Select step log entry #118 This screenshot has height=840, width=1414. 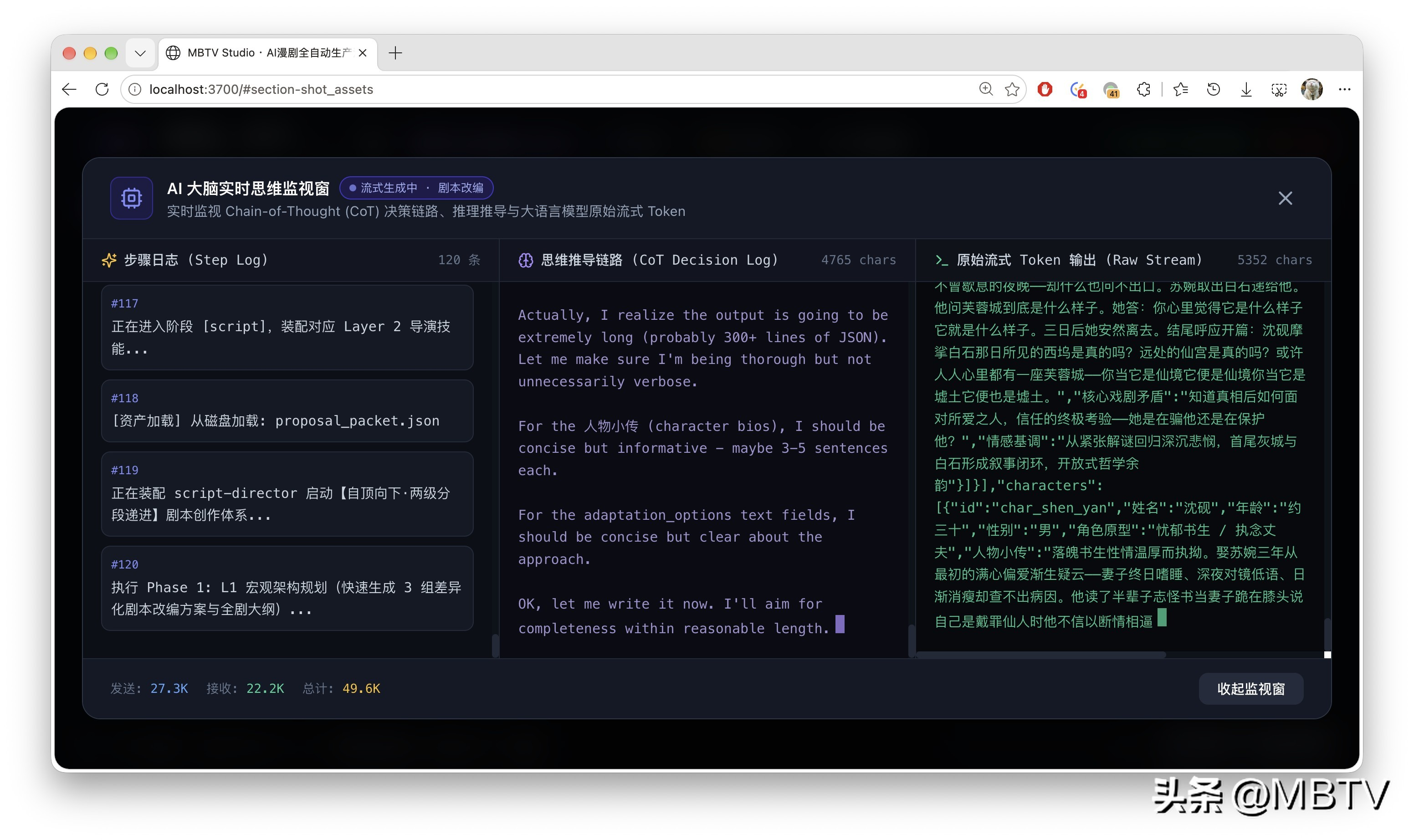point(287,410)
